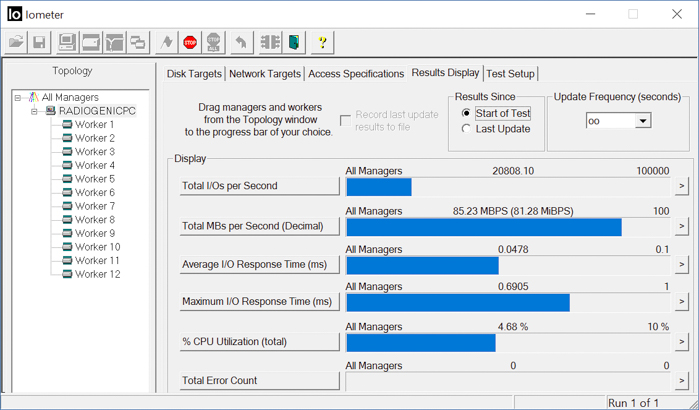Viewport: 699px width, 410px height.
Task: Click the Open configuration file icon
Action: [x=17, y=43]
